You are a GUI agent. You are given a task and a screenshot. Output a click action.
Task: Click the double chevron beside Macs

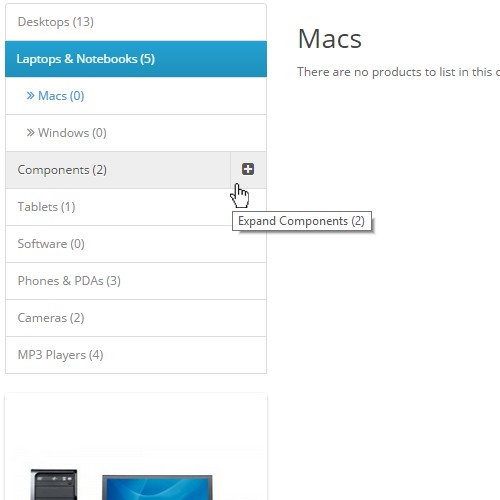(x=30, y=96)
